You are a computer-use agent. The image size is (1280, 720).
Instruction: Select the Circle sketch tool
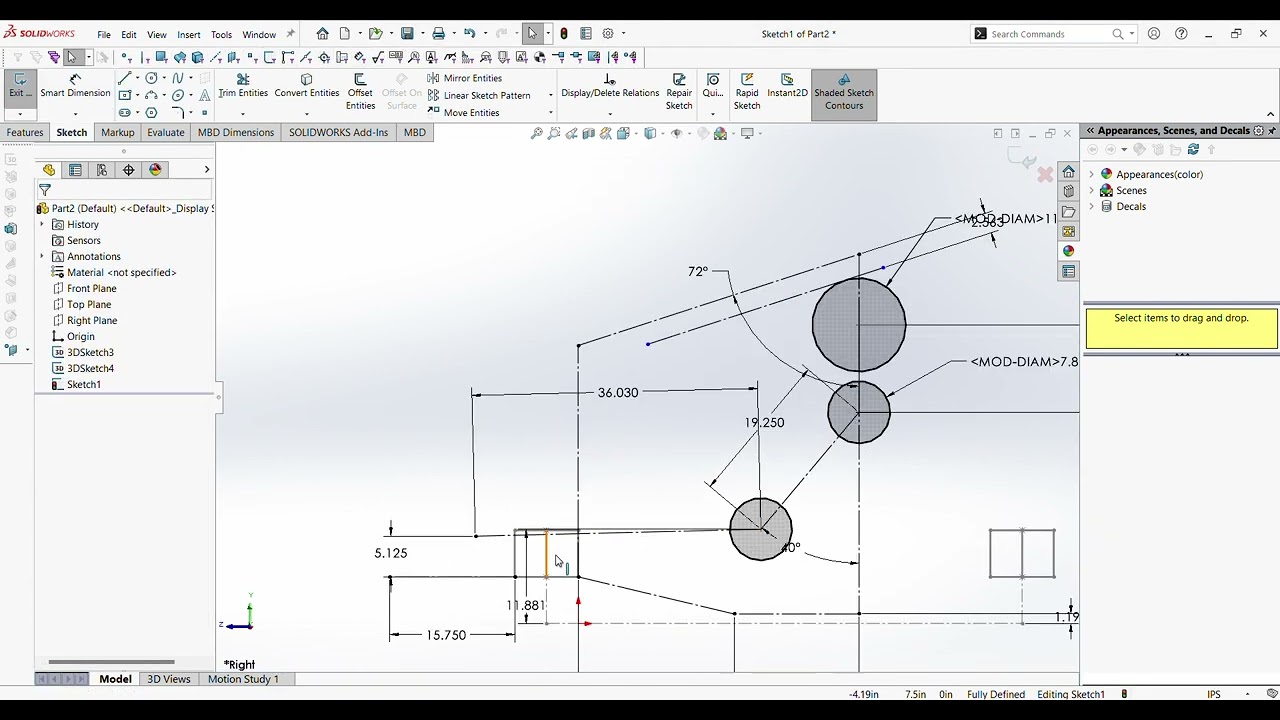point(151,78)
